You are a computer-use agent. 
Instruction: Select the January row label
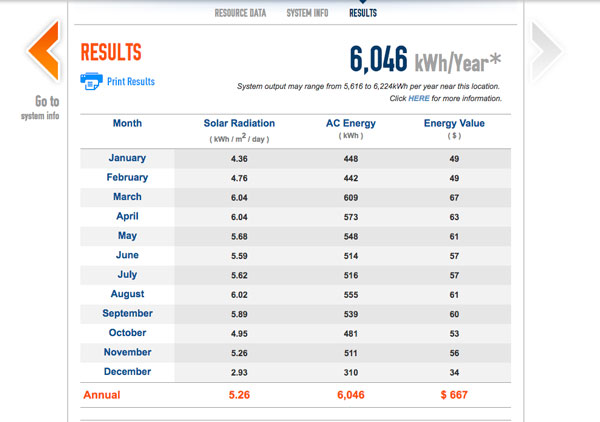[x=127, y=158]
